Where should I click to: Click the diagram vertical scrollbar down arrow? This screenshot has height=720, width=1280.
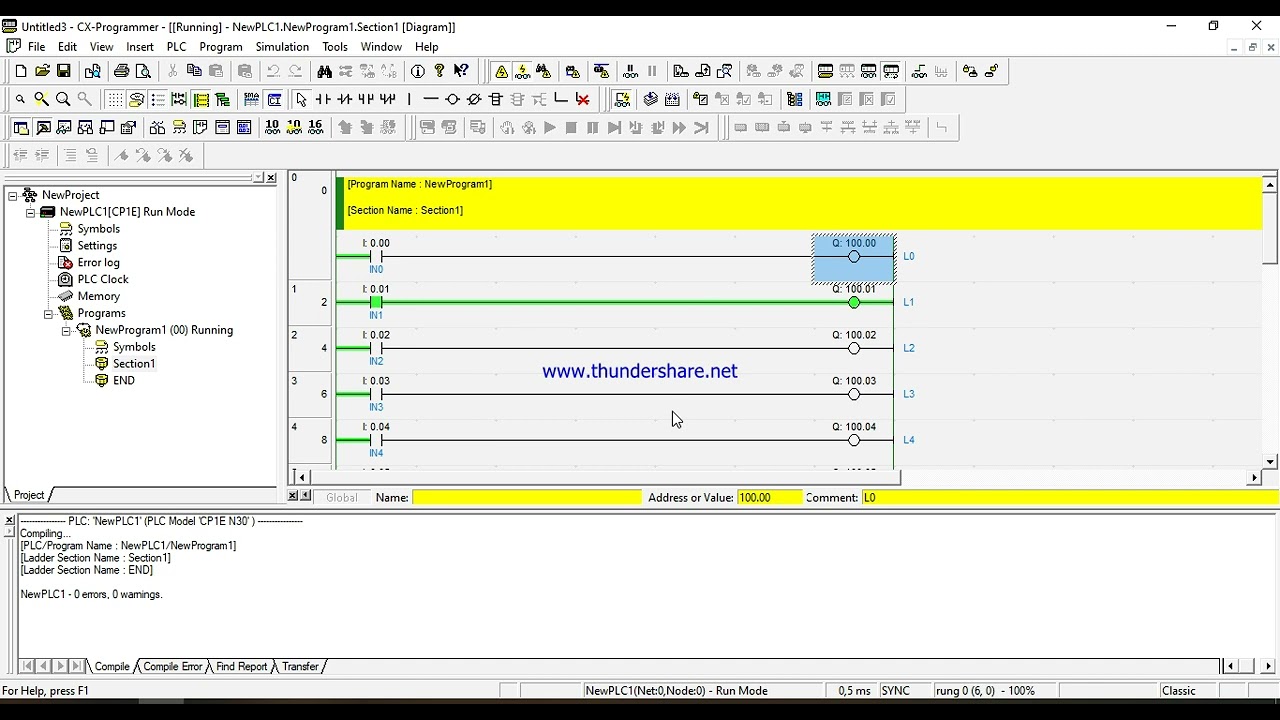(x=1270, y=462)
